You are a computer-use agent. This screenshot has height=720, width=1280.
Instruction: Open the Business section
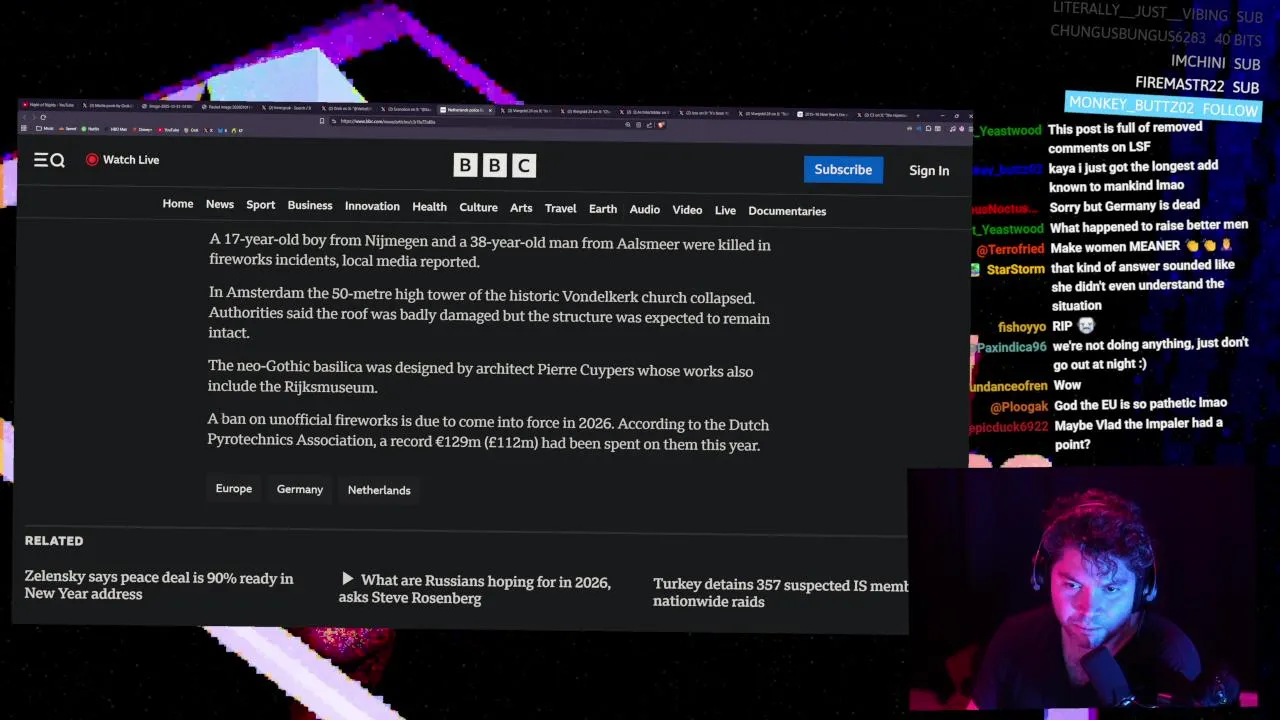[x=310, y=205]
